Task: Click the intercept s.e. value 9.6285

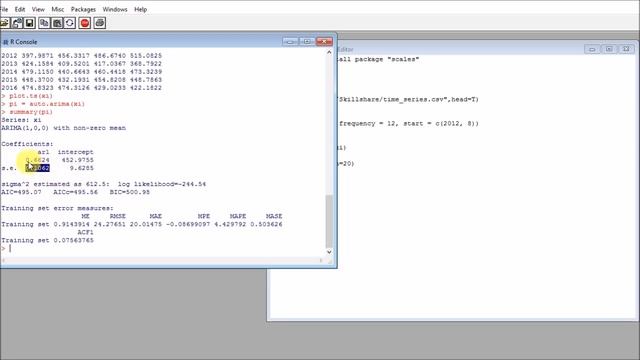Action: pos(82,168)
